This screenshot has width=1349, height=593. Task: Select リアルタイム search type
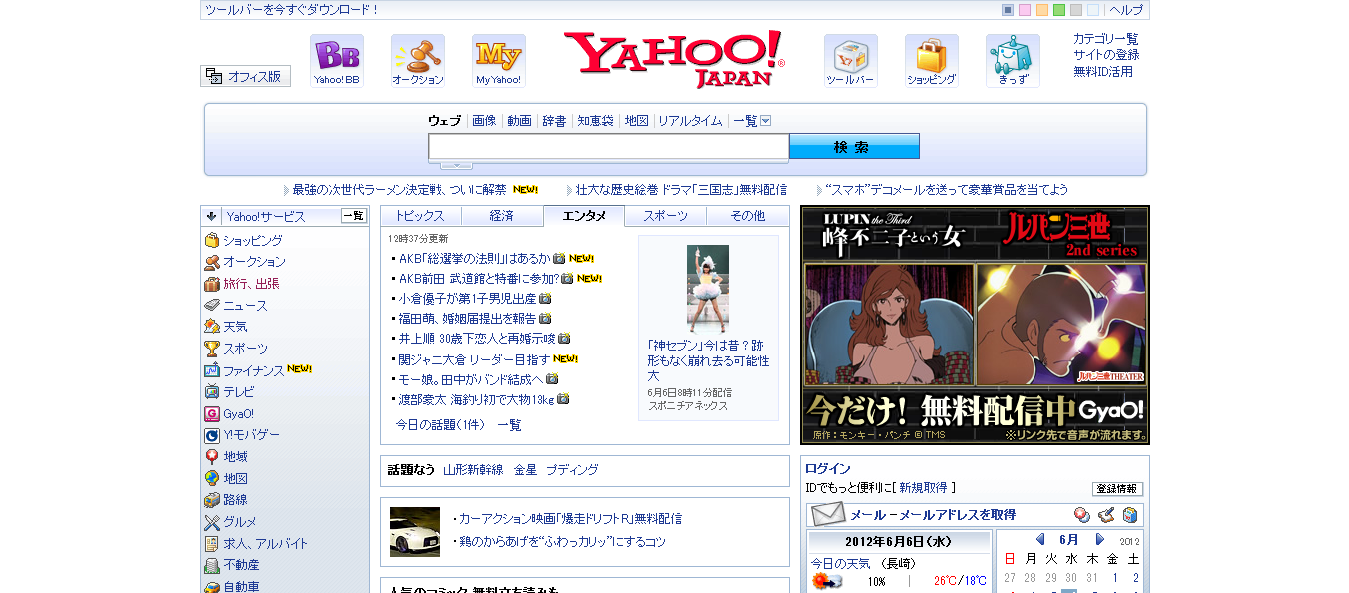[x=690, y=121]
